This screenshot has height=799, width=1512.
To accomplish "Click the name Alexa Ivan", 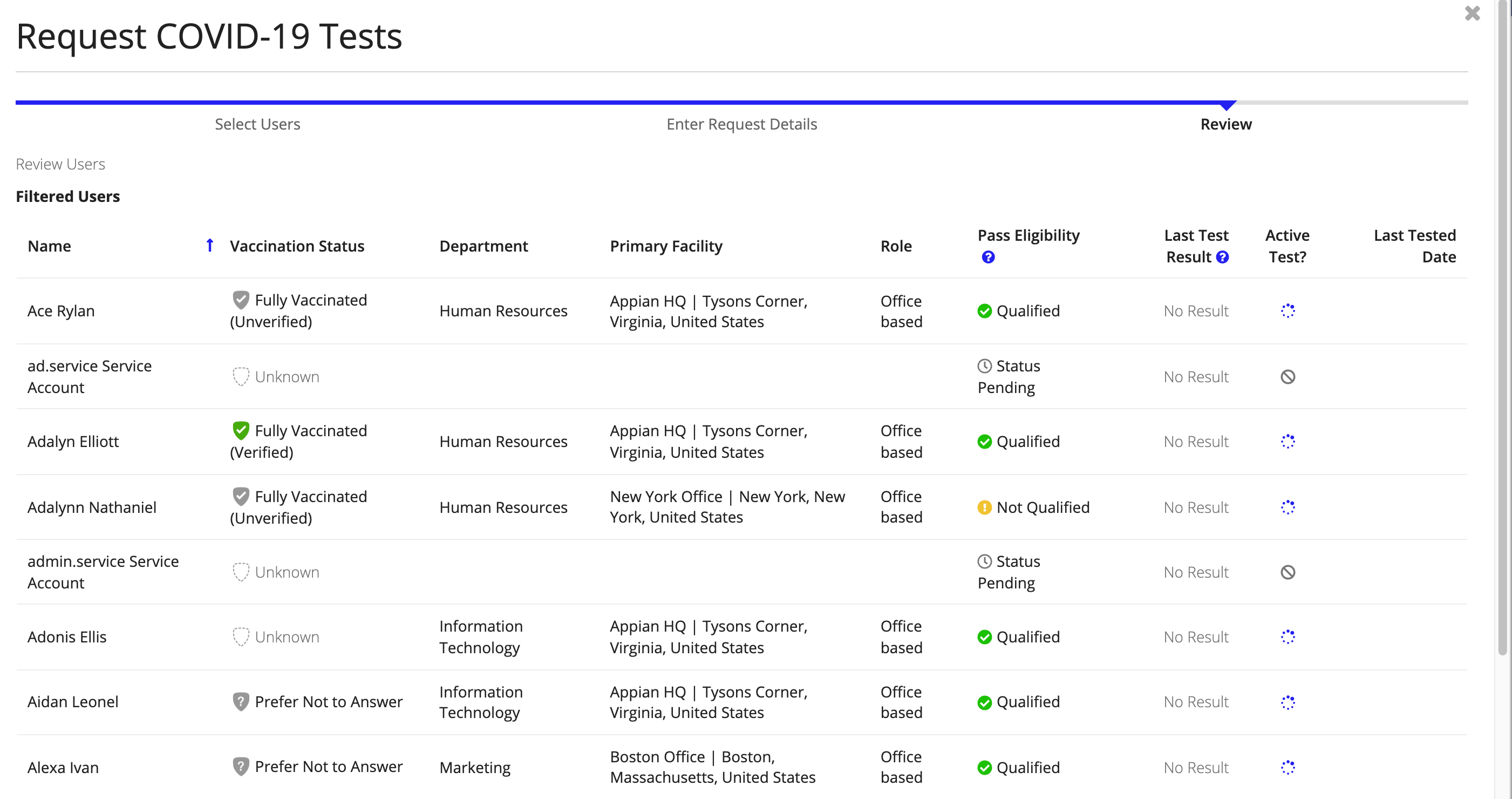I will 63,767.
